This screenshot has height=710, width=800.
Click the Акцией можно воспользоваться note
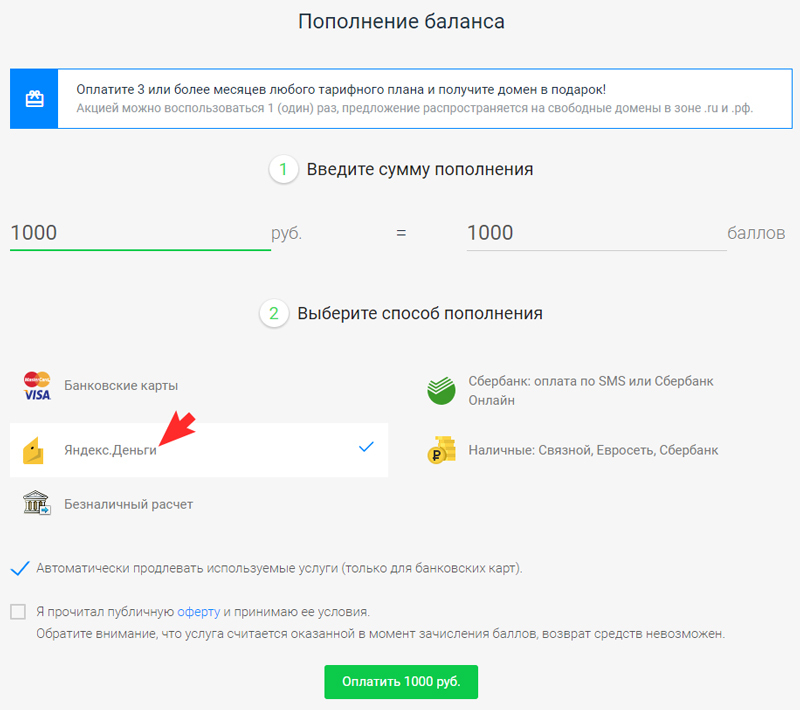[415, 108]
